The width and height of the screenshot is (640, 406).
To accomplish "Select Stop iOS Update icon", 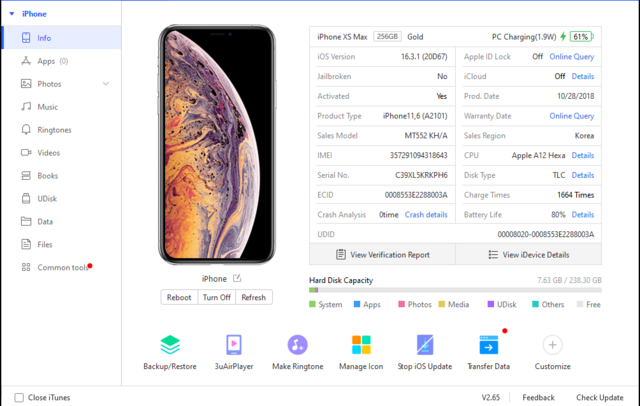I will point(425,345).
